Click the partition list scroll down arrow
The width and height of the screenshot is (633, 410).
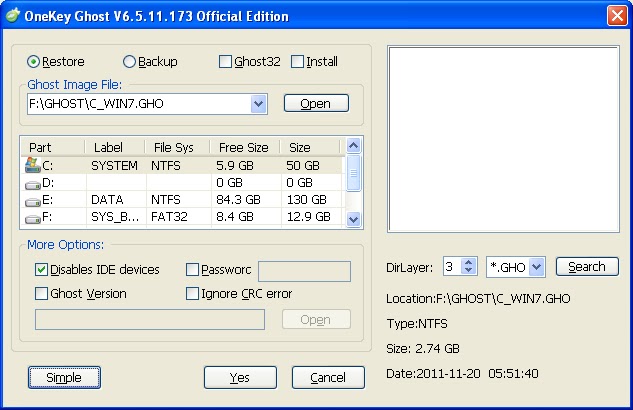[354, 220]
